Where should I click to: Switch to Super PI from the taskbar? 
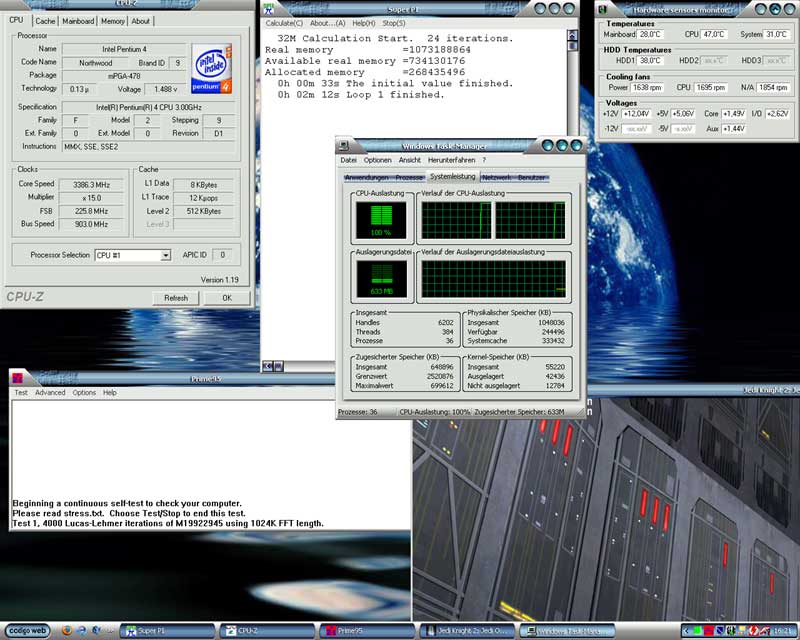point(167,631)
